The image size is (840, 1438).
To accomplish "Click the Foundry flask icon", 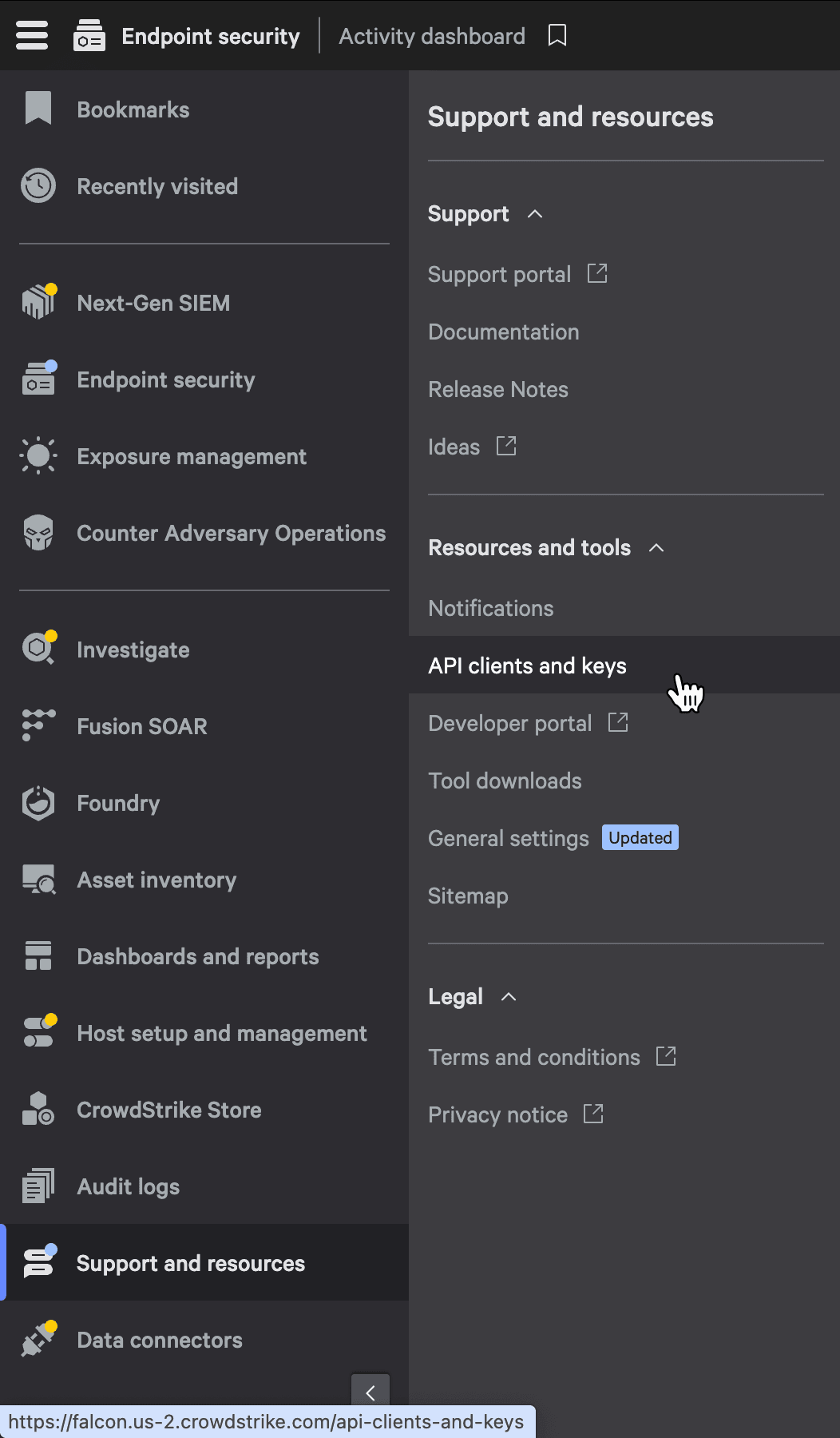I will point(38,802).
